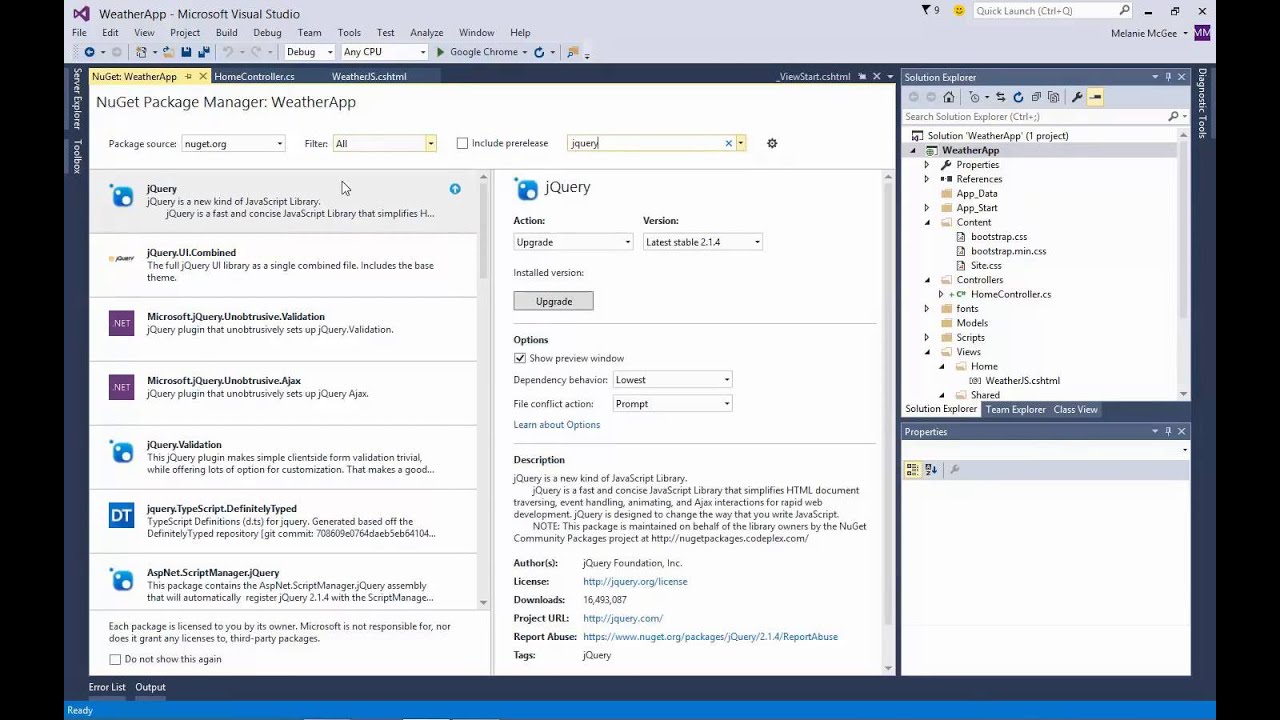This screenshot has height=720, width=1280.
Task: Collapse the Controllers folder node
Action: (927, 280)
